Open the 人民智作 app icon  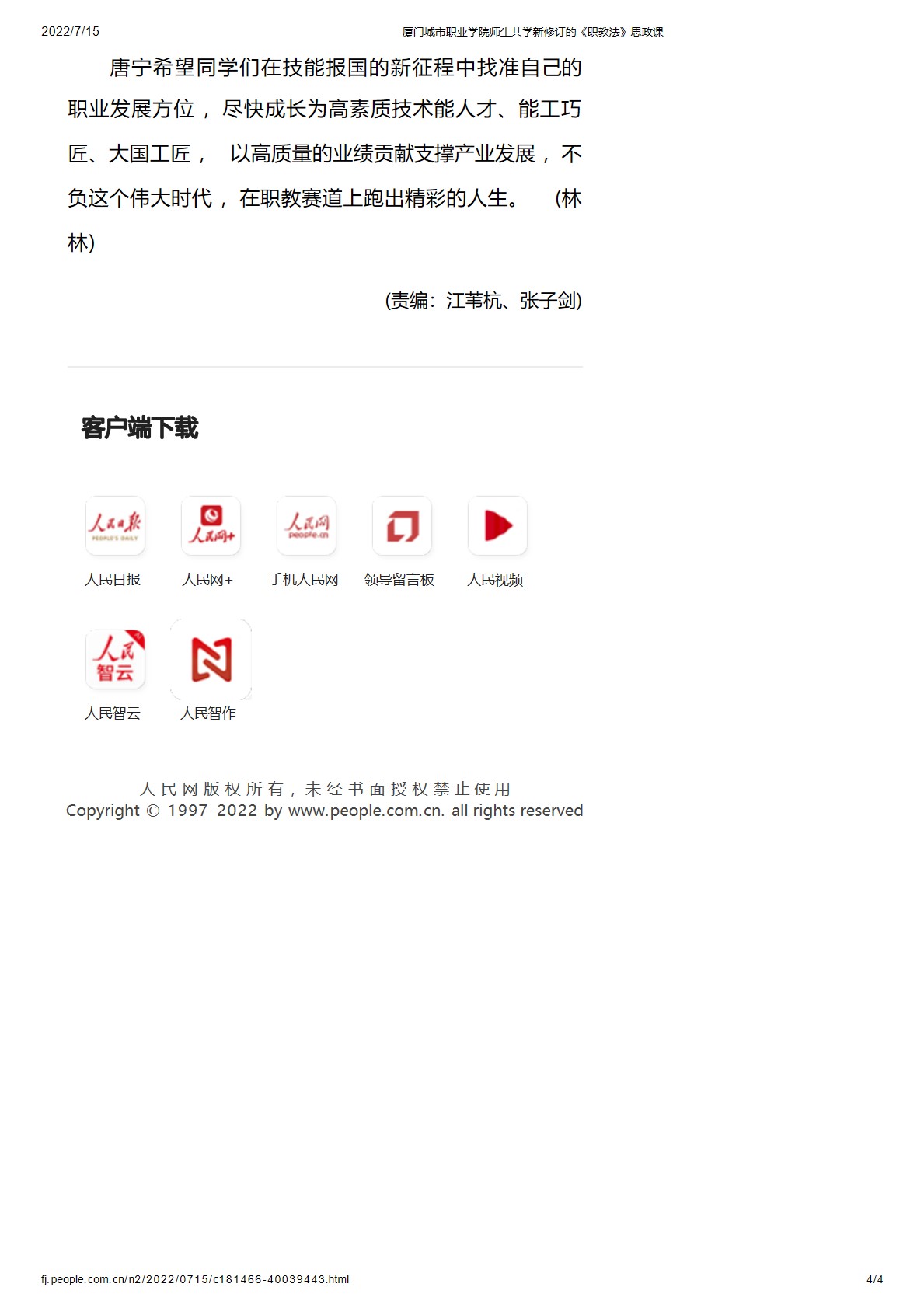coord(211,660)
